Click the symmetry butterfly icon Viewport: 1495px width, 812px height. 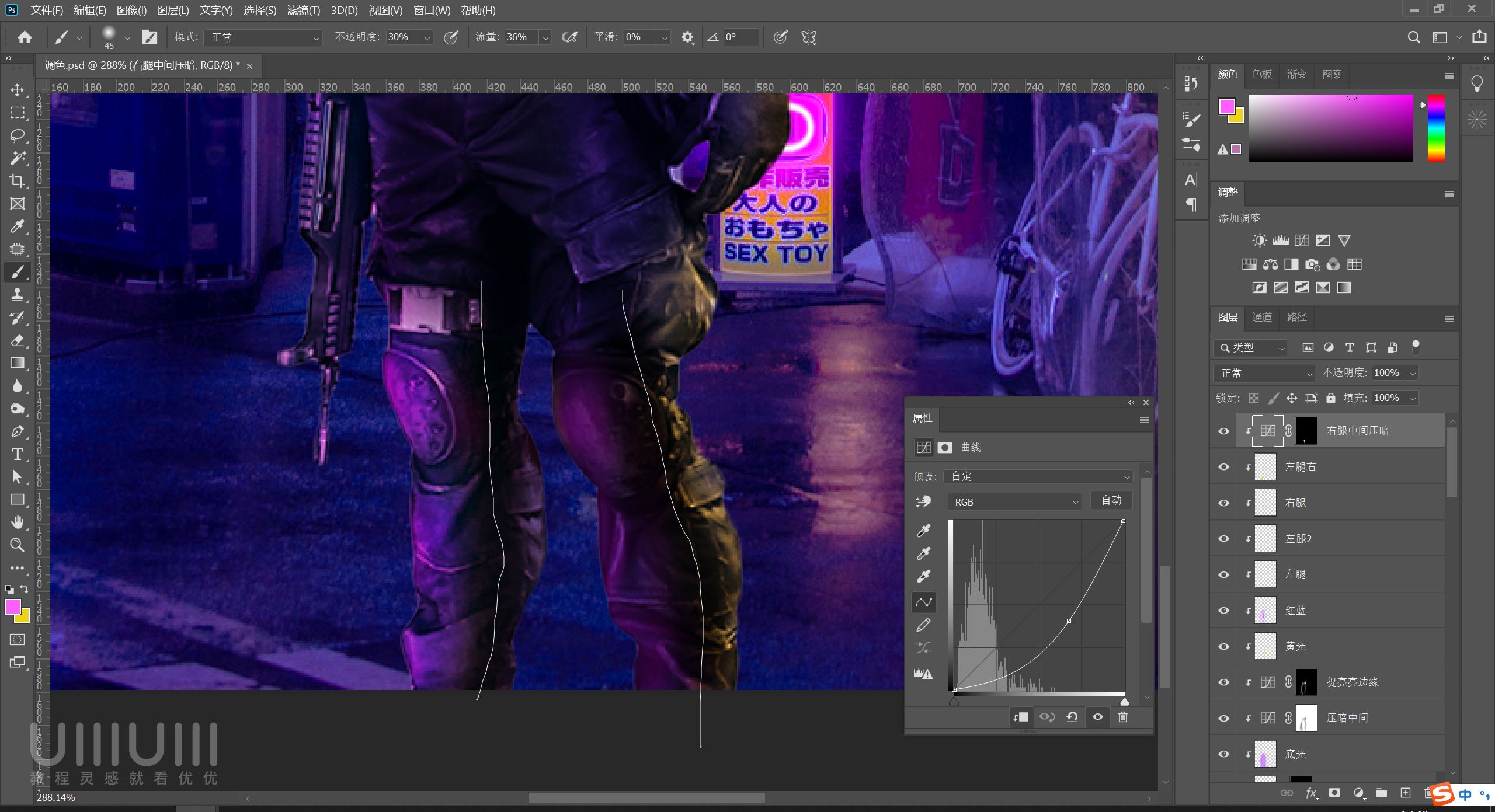(809, 37)
